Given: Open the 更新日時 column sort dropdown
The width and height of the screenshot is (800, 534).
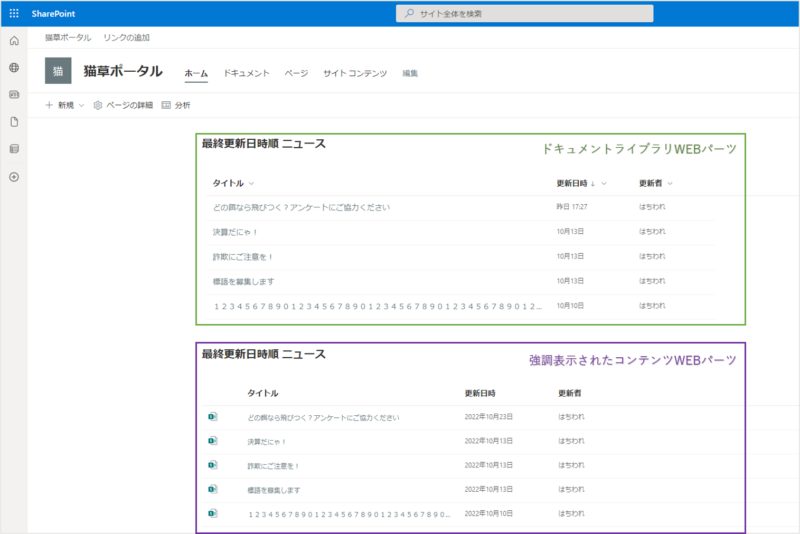Looking at the screenshot, I should (x=605, y=184).
